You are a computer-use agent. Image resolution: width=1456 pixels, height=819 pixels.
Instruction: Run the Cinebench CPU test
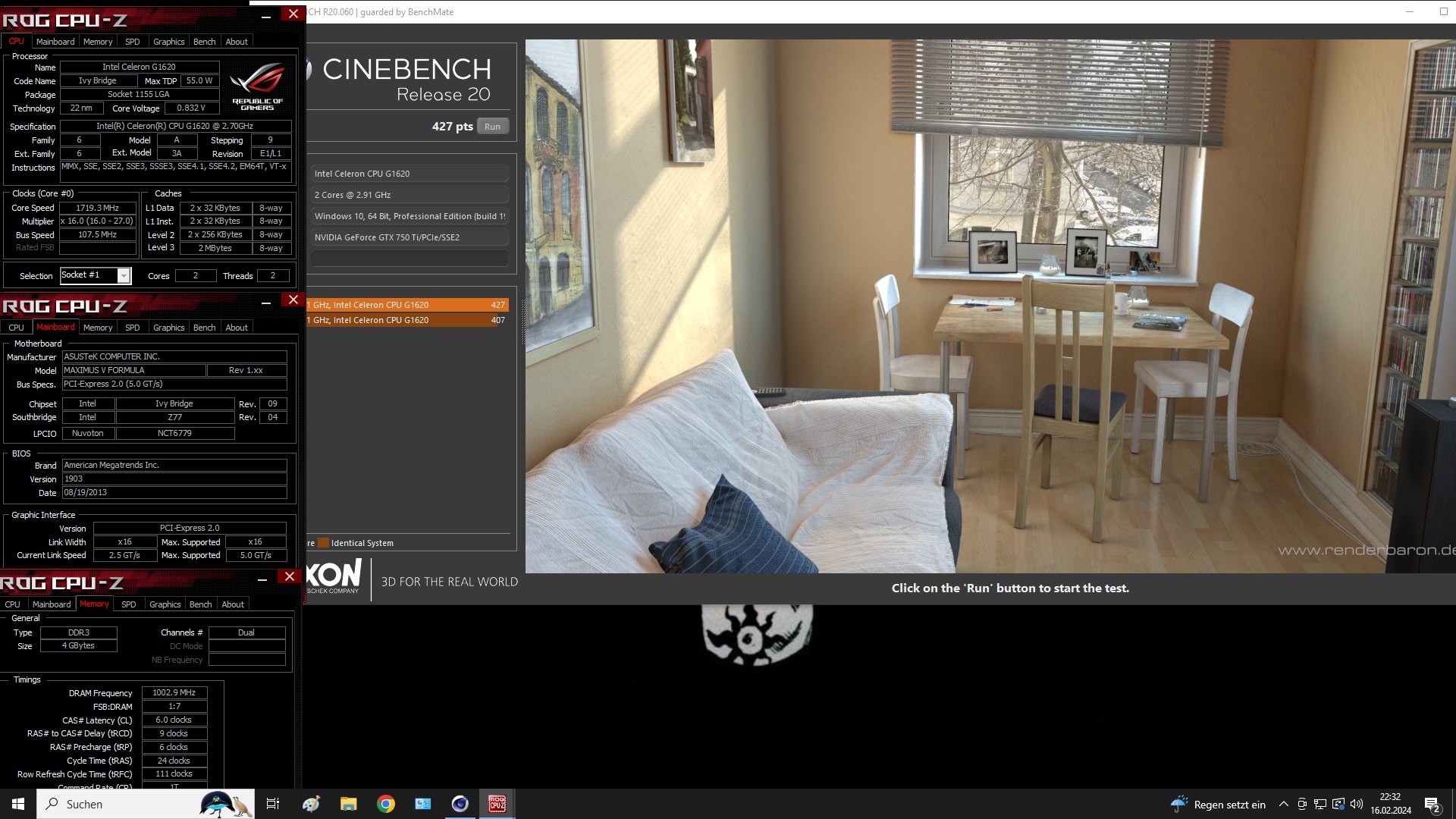click(x=492, y=127)
